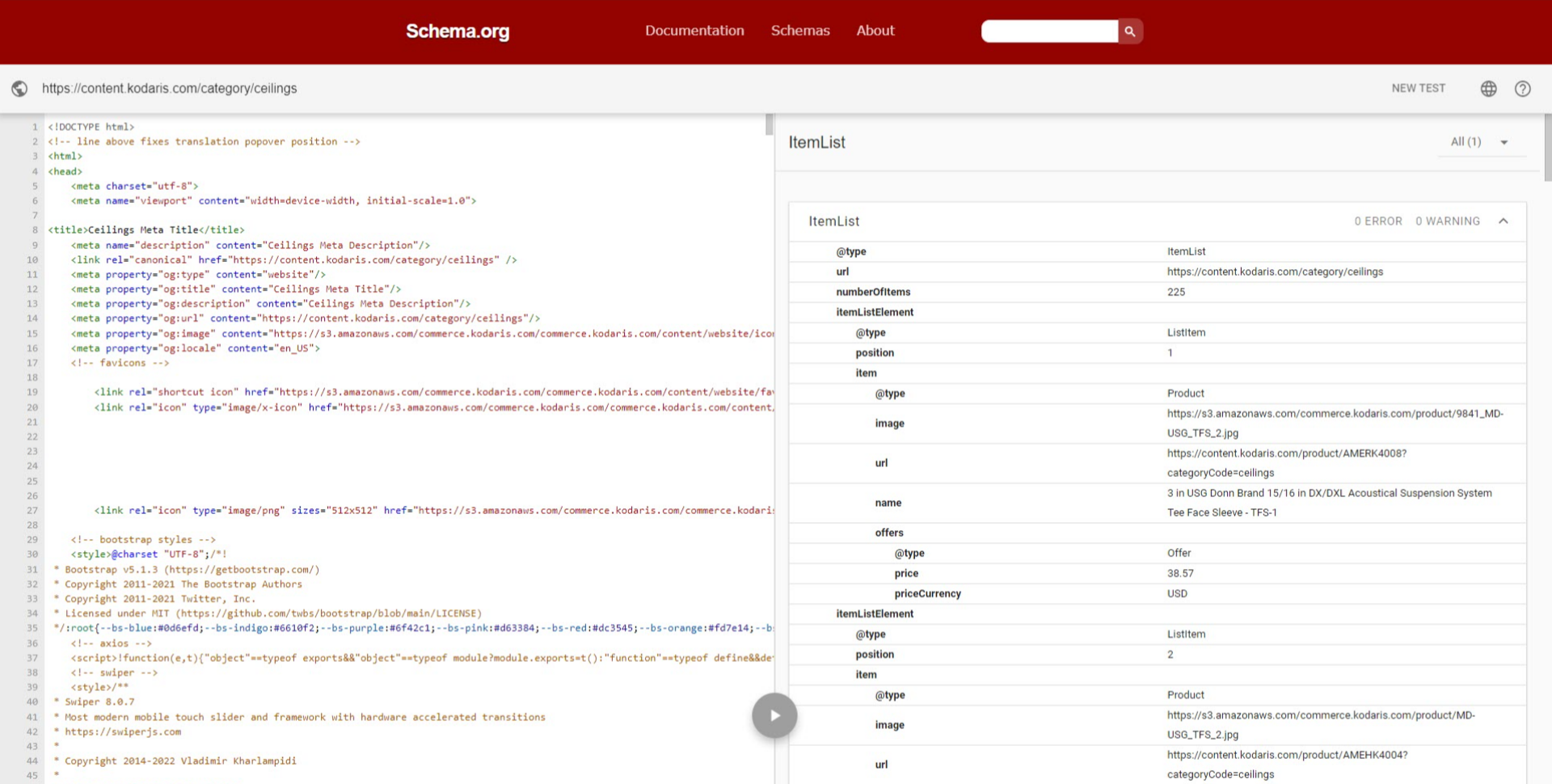Click the Swiper 8.0.7 comment line
The image size is (1552, 784).
click(x=95, y=702)
